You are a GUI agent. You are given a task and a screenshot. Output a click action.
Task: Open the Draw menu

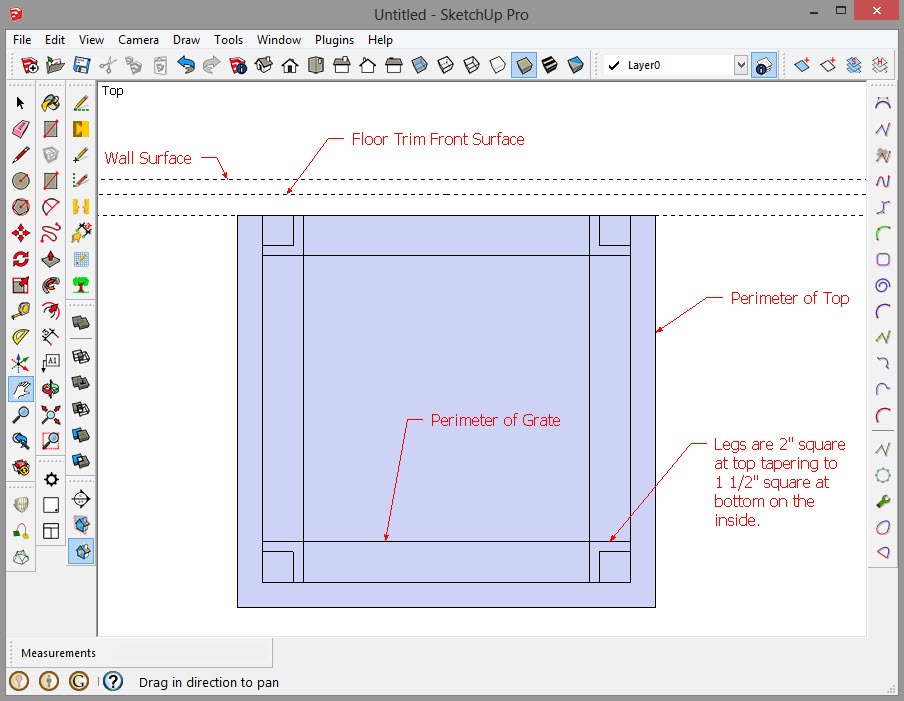point(186,40)
